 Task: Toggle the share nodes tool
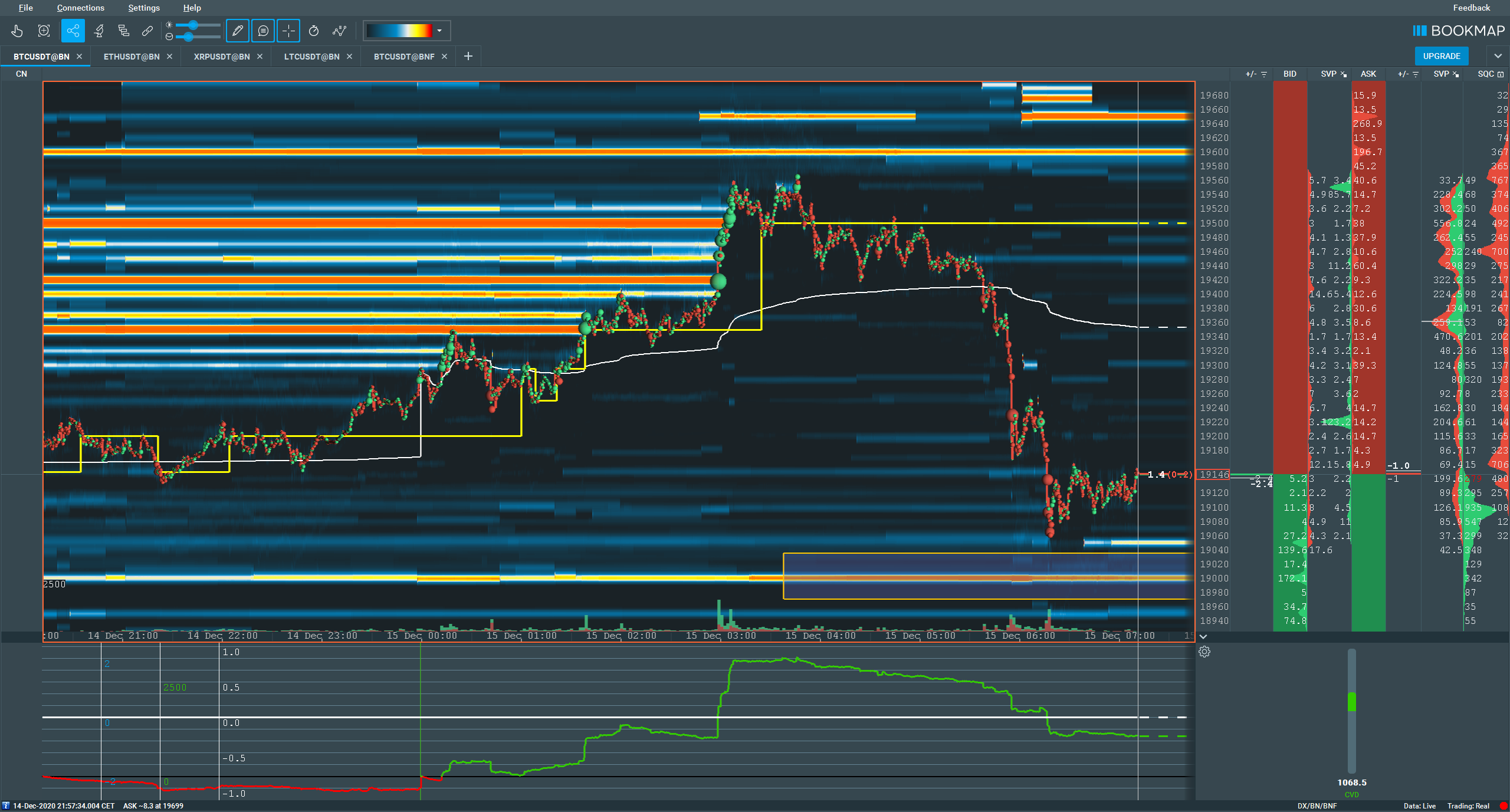click(73, 31)
